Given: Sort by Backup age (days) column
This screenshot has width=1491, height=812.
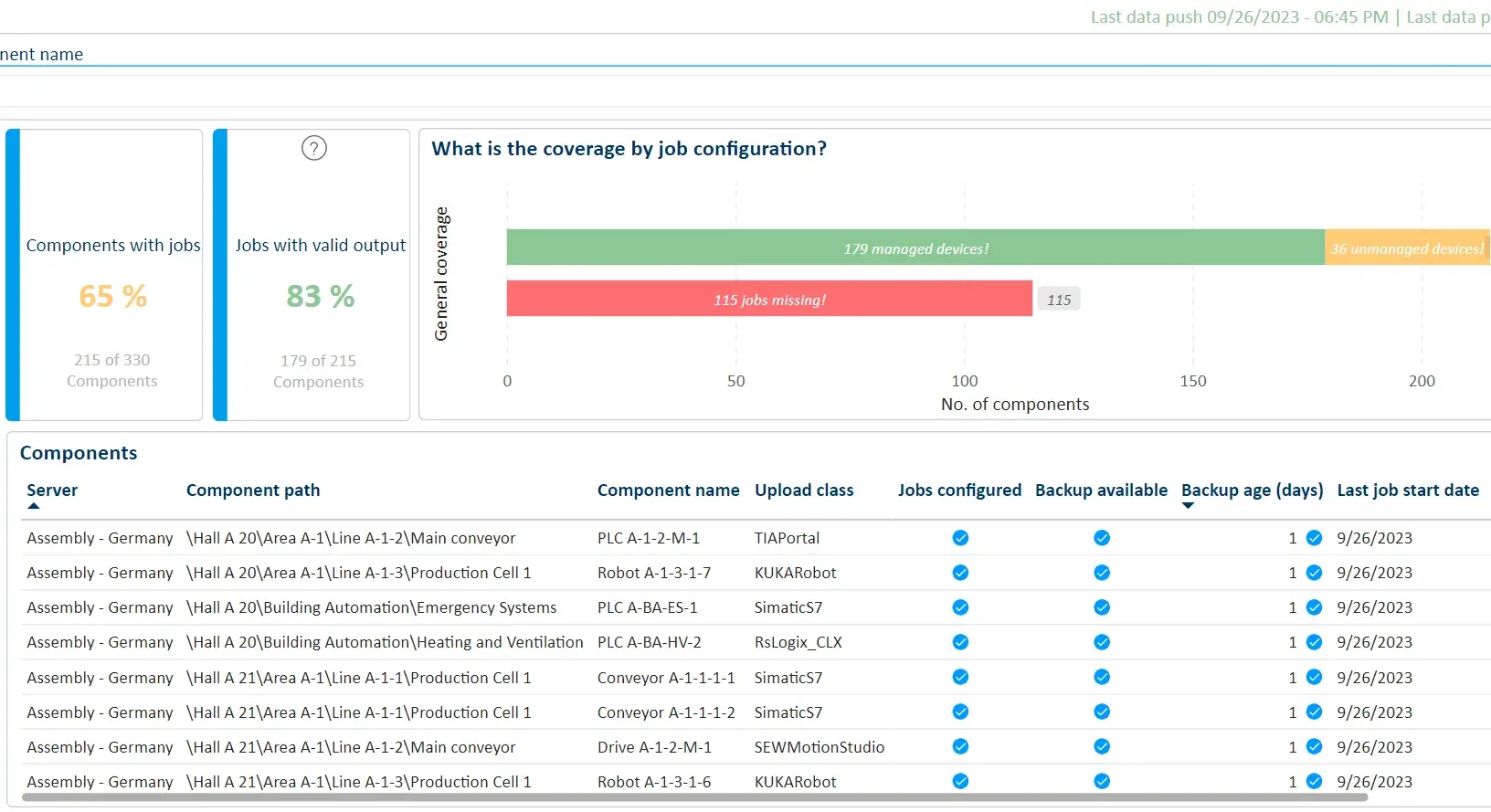Looking at the screenshot, I should click(1253, 490).
